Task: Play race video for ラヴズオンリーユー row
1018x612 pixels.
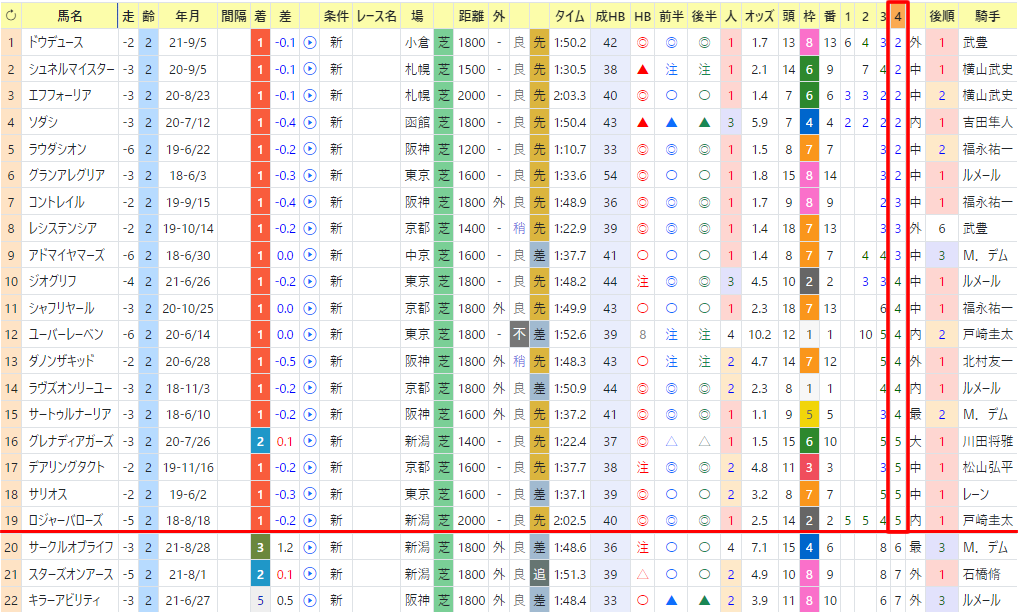Action: tap(310, 388)
